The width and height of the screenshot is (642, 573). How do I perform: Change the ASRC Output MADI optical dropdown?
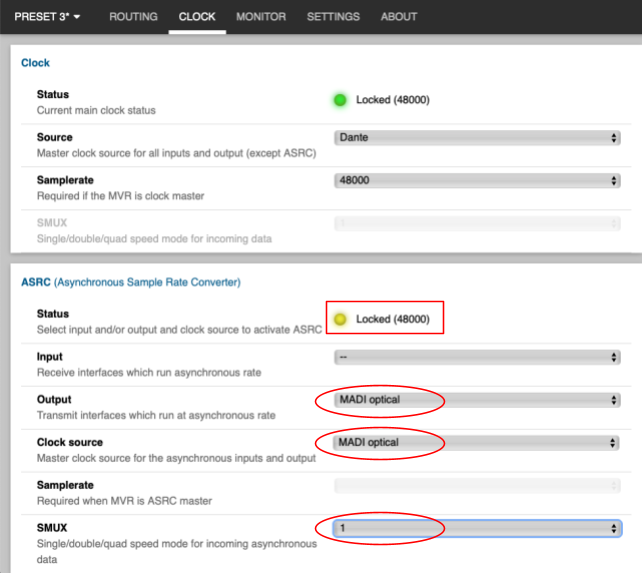(x=477, y=401)
